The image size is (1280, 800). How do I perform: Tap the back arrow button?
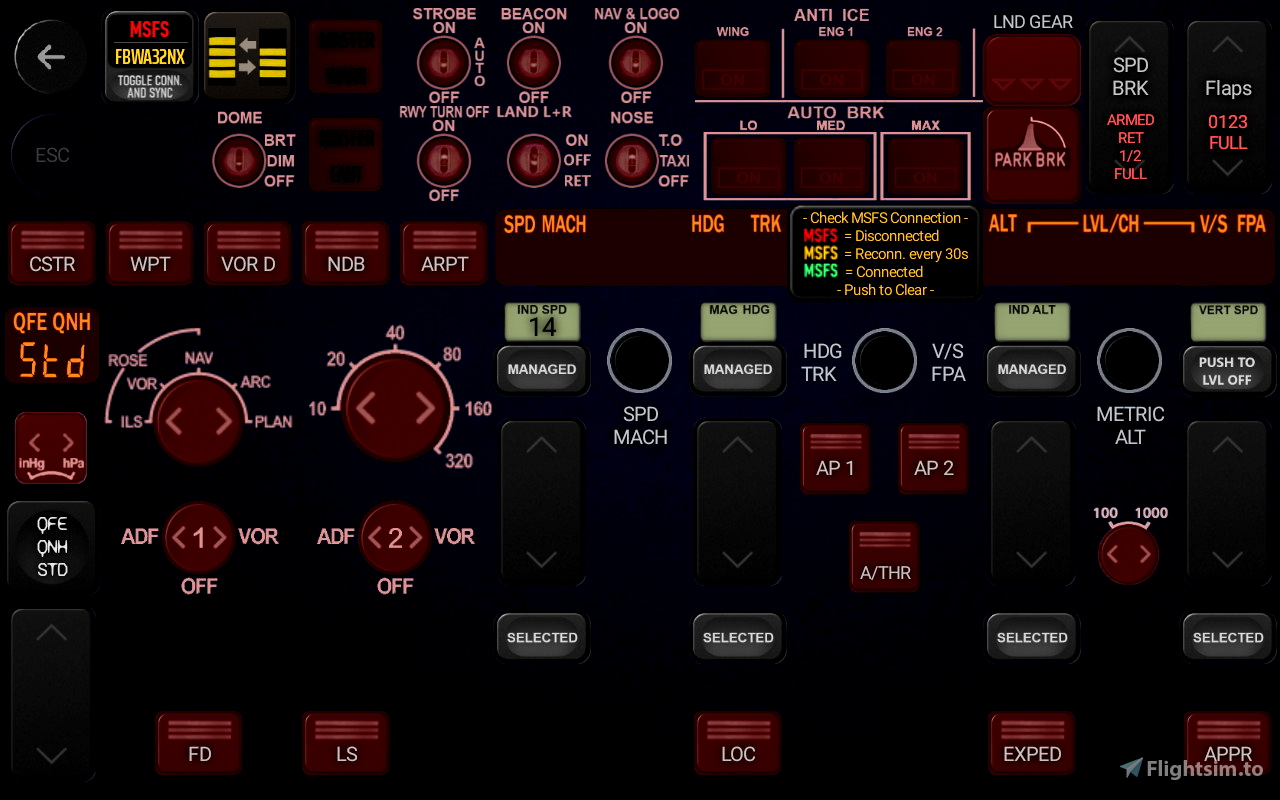pyautogui.click(x=51, y=57)
